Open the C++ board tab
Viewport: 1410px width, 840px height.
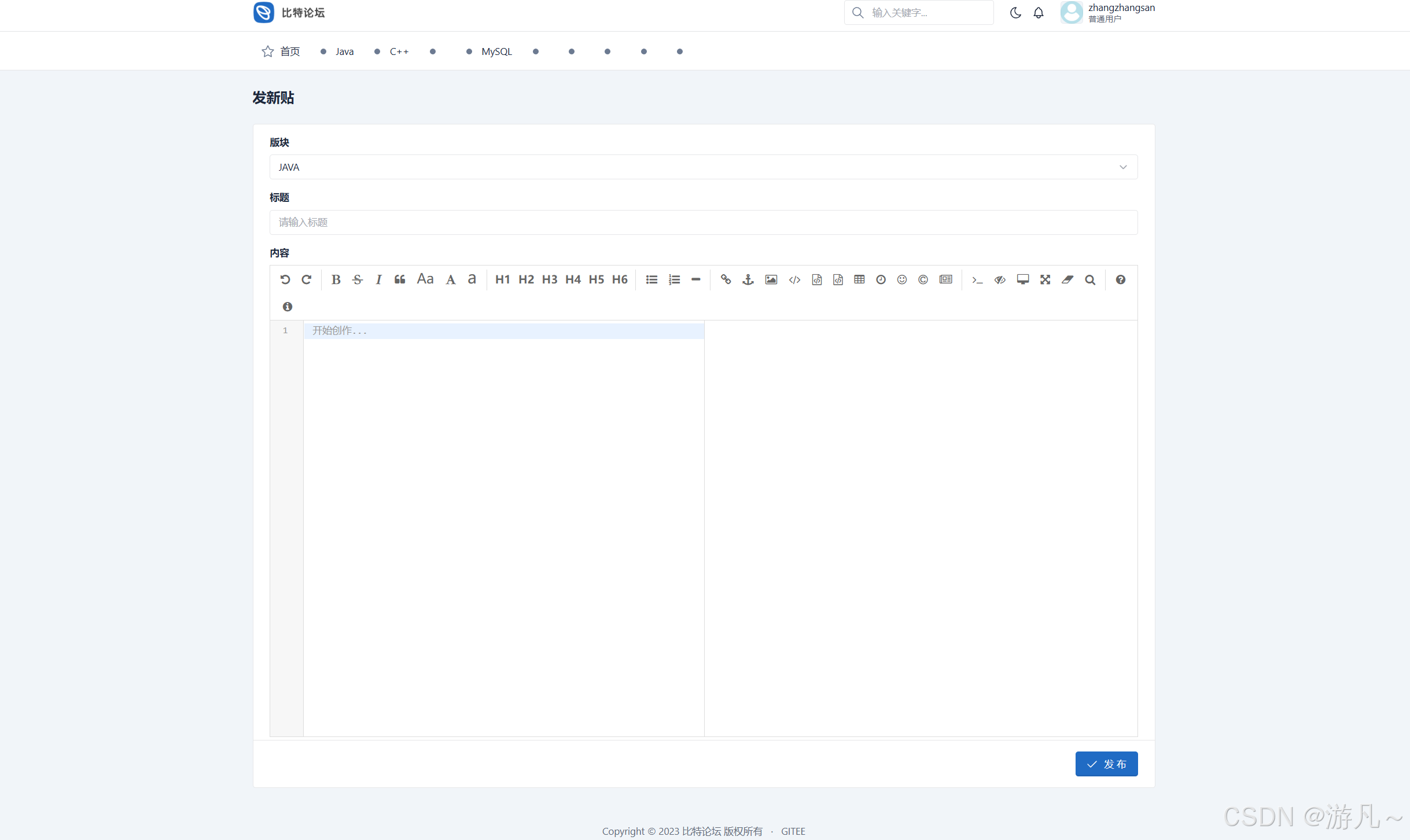(x=399, y=51)
